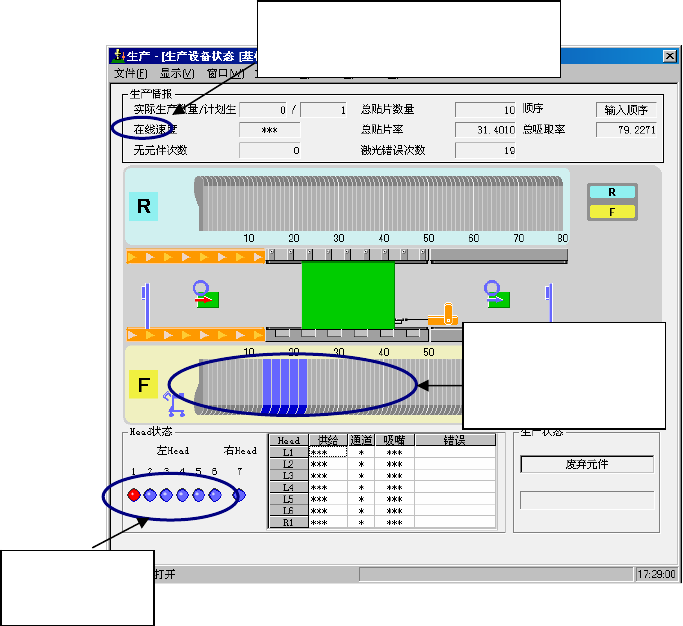The height and width of the screenshot is (626, 683).
Task: Click right head 7 blue status indicator
Action: click(239, 495)
